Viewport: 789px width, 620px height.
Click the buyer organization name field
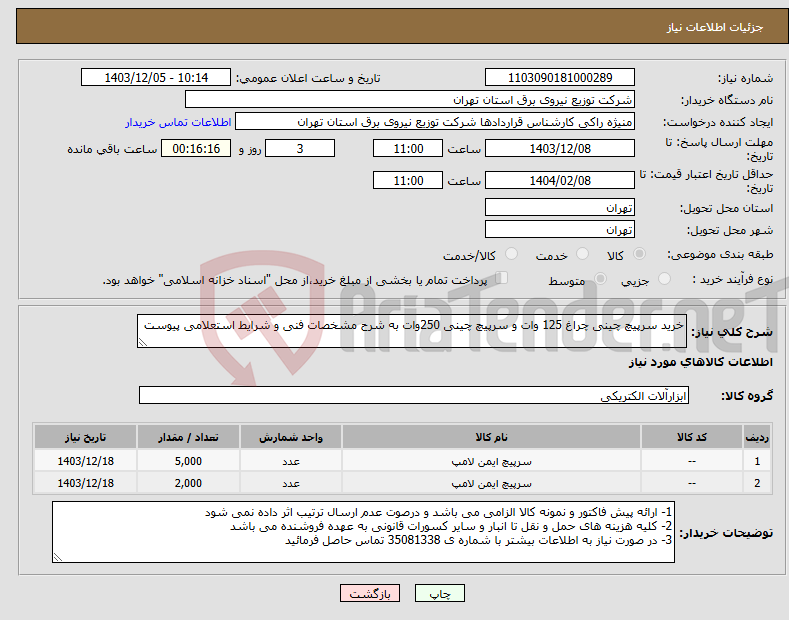(x=410, y=99)
